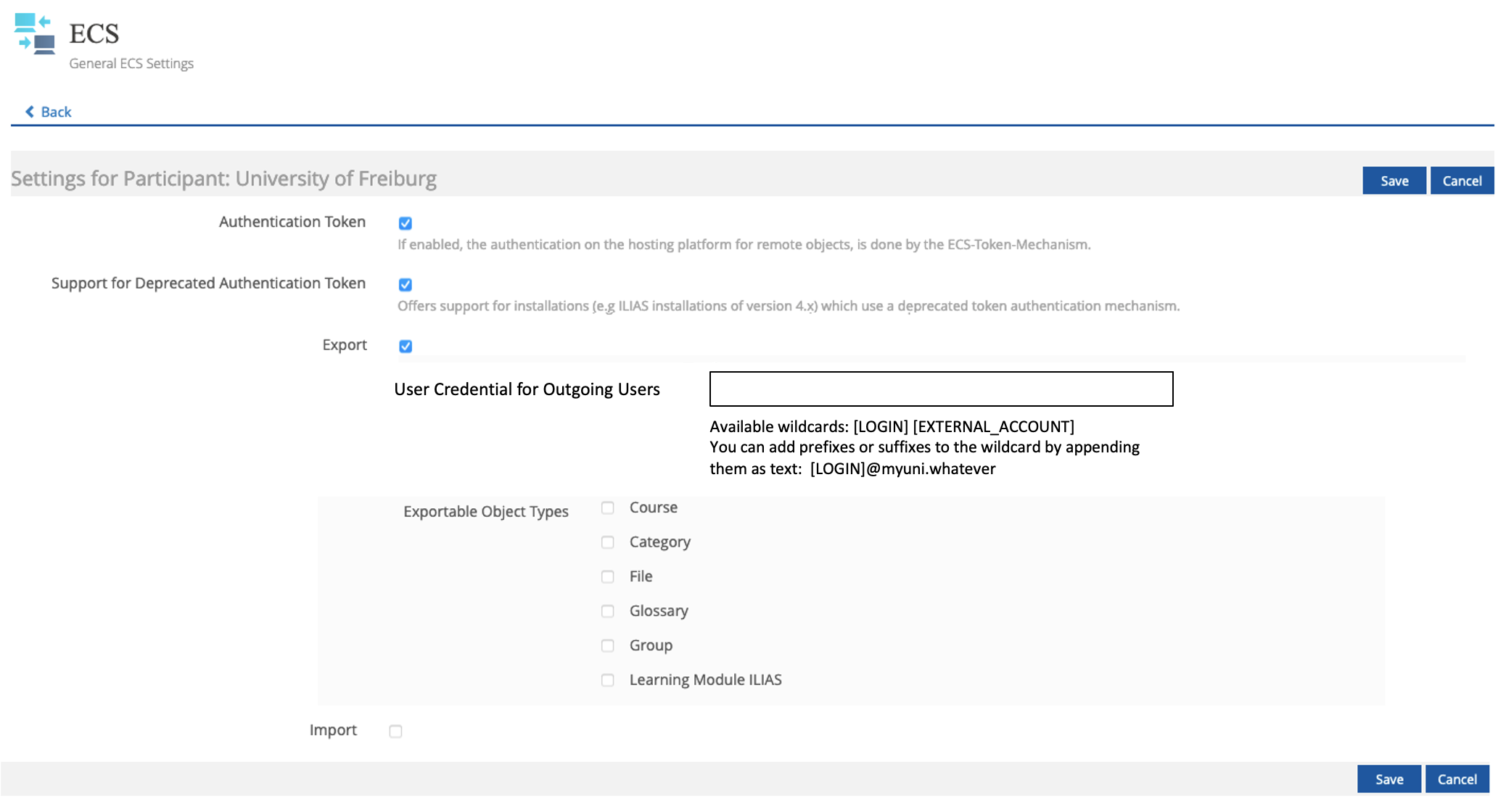This screenshot has height=812, width=1506.
Task: Check the Category object type
Action: coord(608,542)
